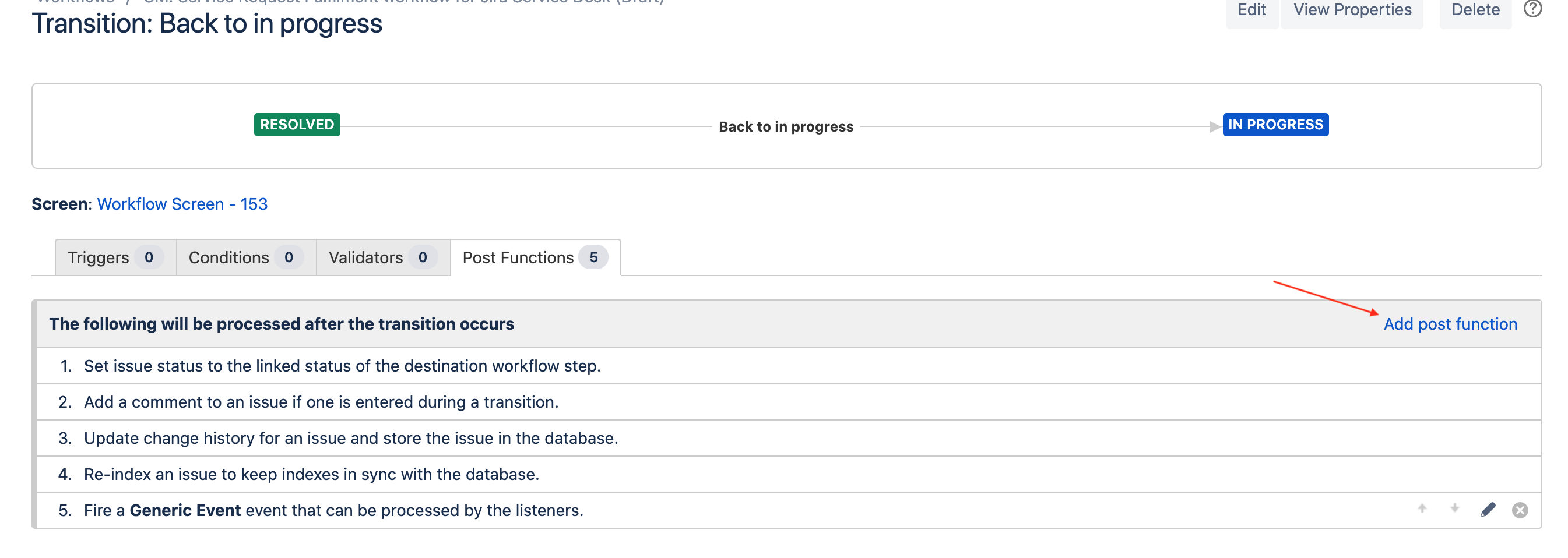Select the 'Set issue status' post function row
Viewport: 1568px width, 558px height.
(342, 366)
